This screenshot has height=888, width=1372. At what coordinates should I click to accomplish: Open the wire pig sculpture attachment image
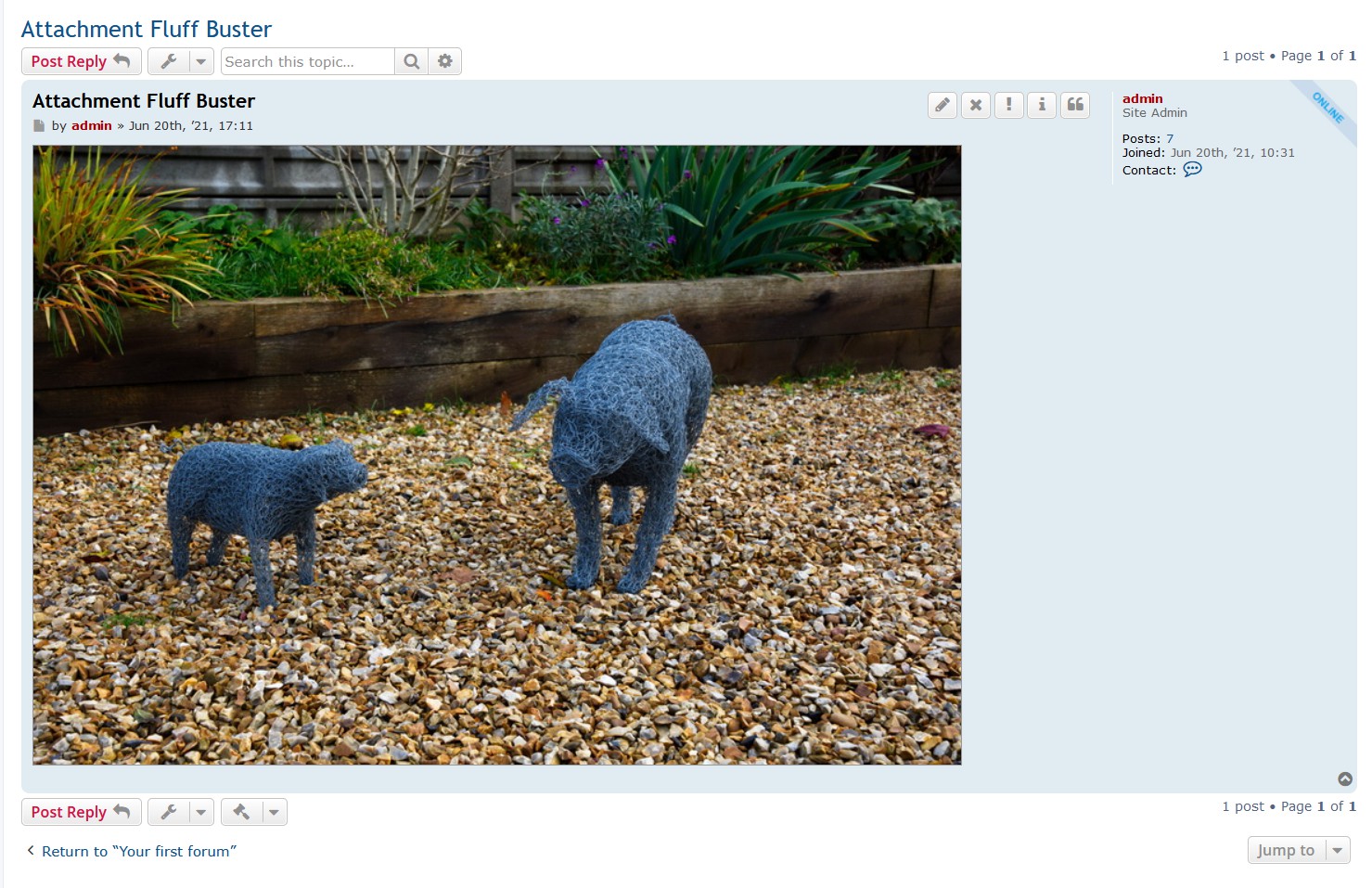pyautogui.click(x=497, y=455)
